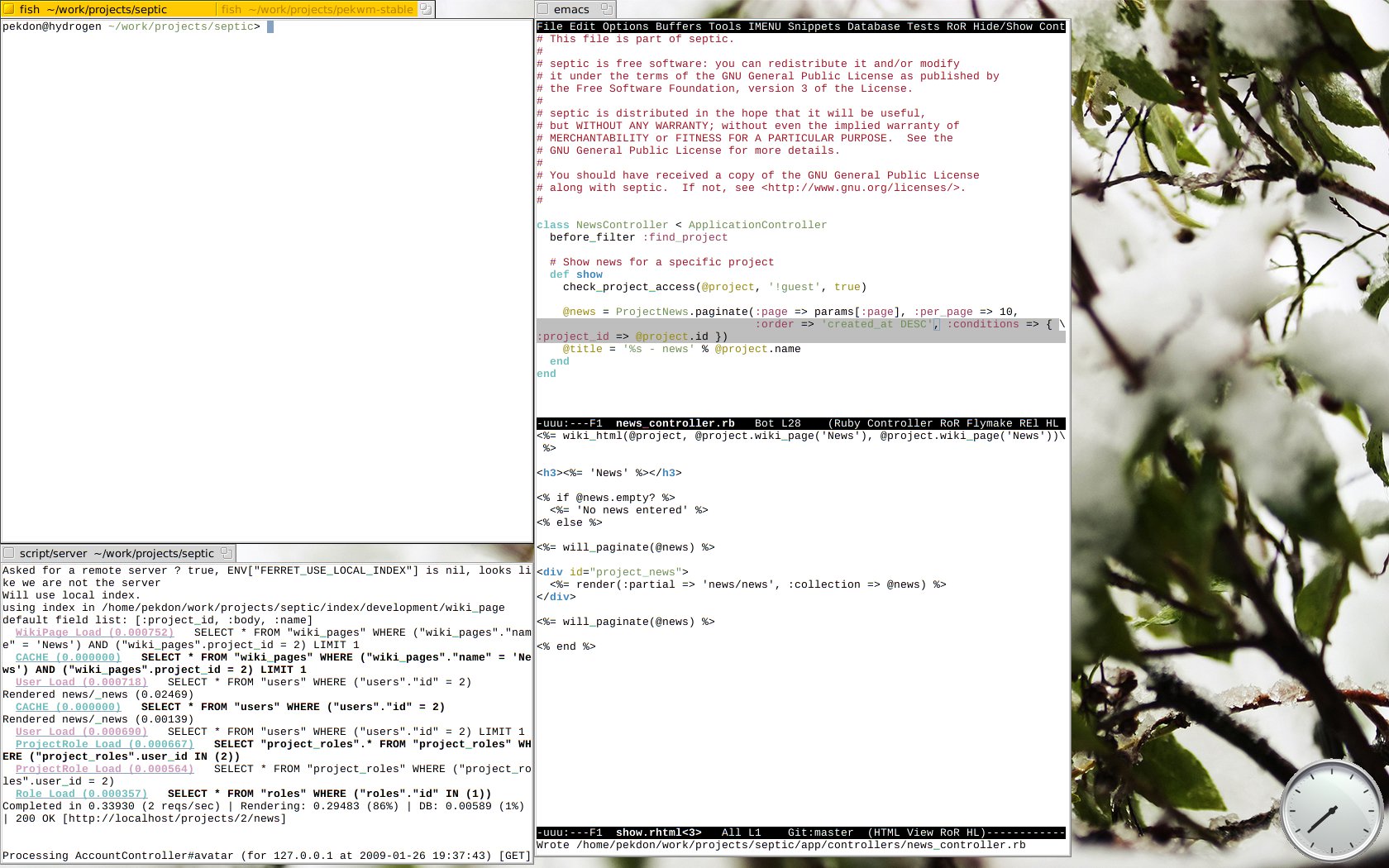Click "CACHE (0.000000)" before the users query
Screen dimensions: 1389x868
69,707
